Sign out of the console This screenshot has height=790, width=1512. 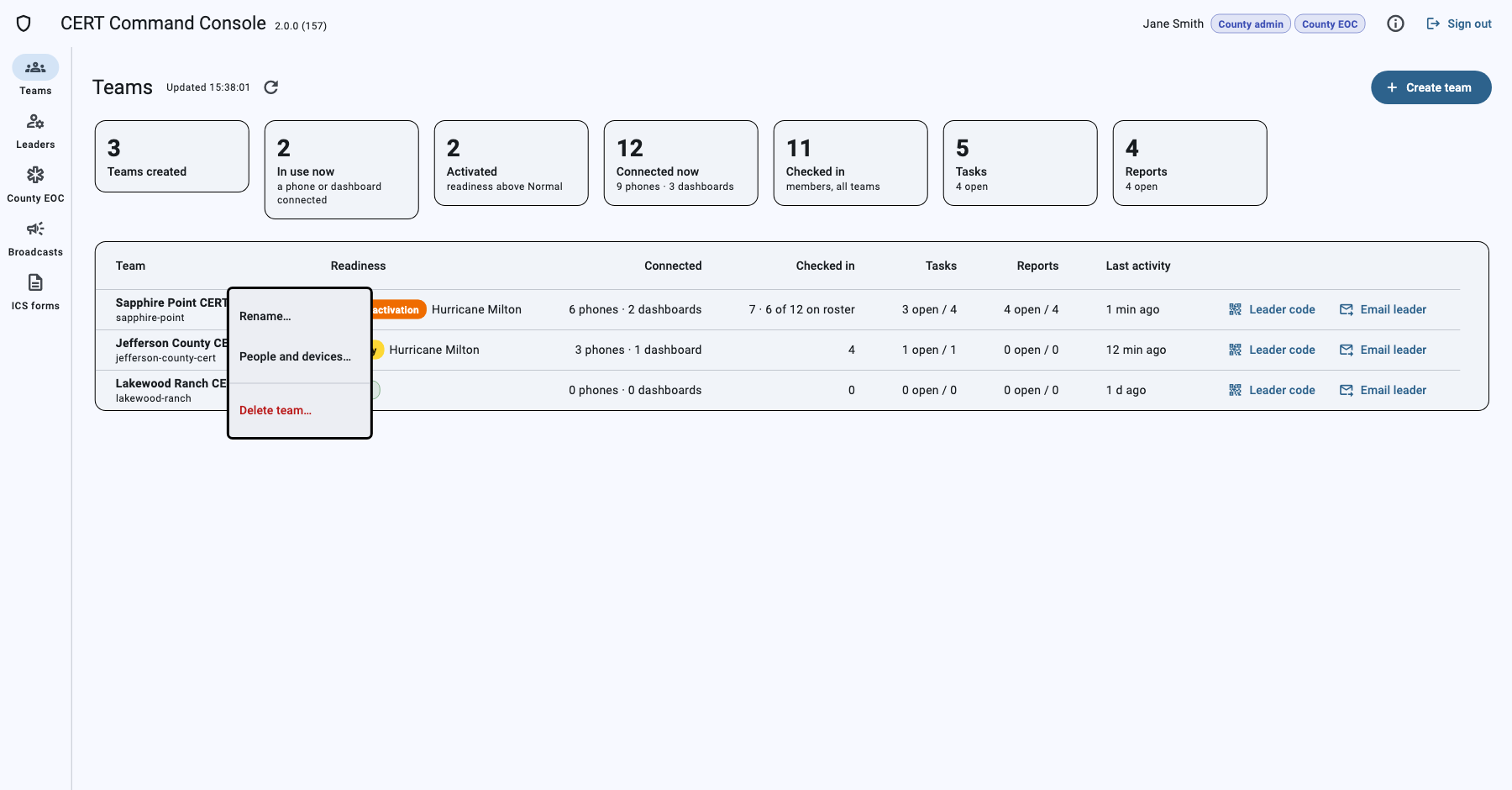(1459, 24)
